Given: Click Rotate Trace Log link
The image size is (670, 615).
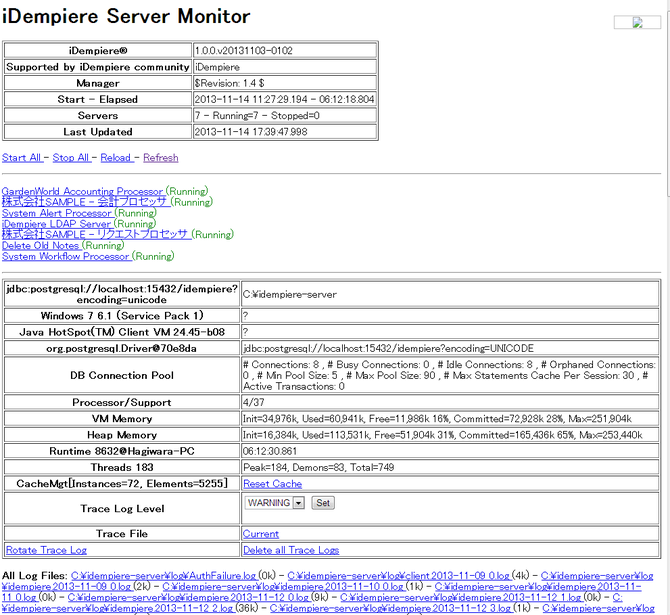Looking at the screenshot, I should 46,550.
